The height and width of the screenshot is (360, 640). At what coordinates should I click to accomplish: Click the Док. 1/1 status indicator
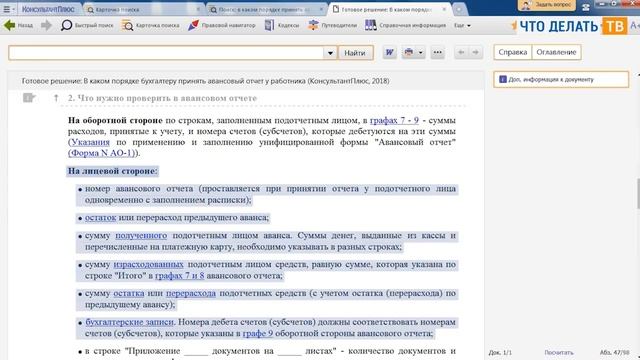(500, 352)
